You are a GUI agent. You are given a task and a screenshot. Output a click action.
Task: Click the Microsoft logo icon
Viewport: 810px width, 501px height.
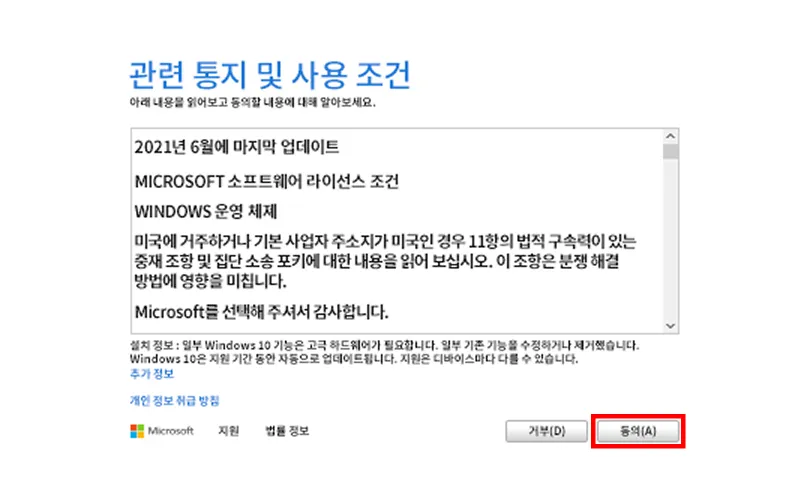pos(137,431)
